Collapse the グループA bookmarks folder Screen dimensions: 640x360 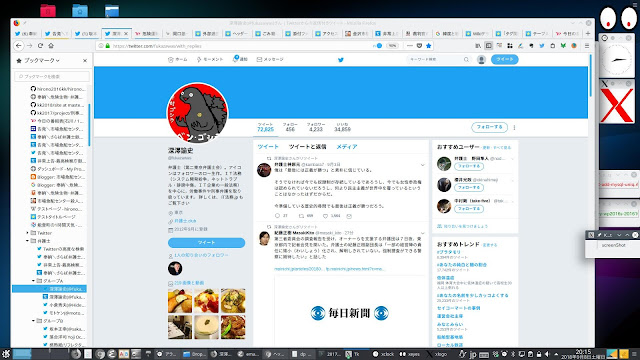(x=33, y=281)
